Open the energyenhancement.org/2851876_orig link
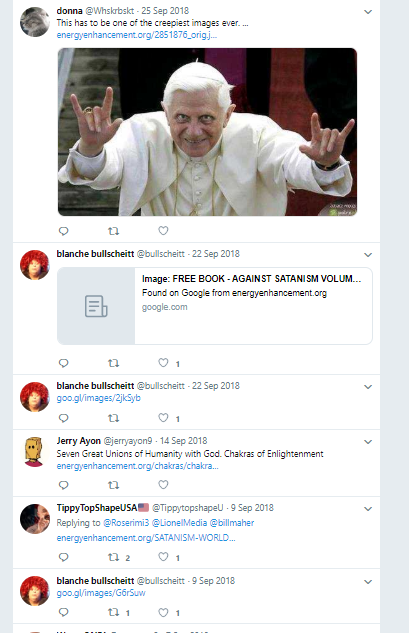Image resolution: width=409 pixels, height=633 pixels. click(137, 35)
